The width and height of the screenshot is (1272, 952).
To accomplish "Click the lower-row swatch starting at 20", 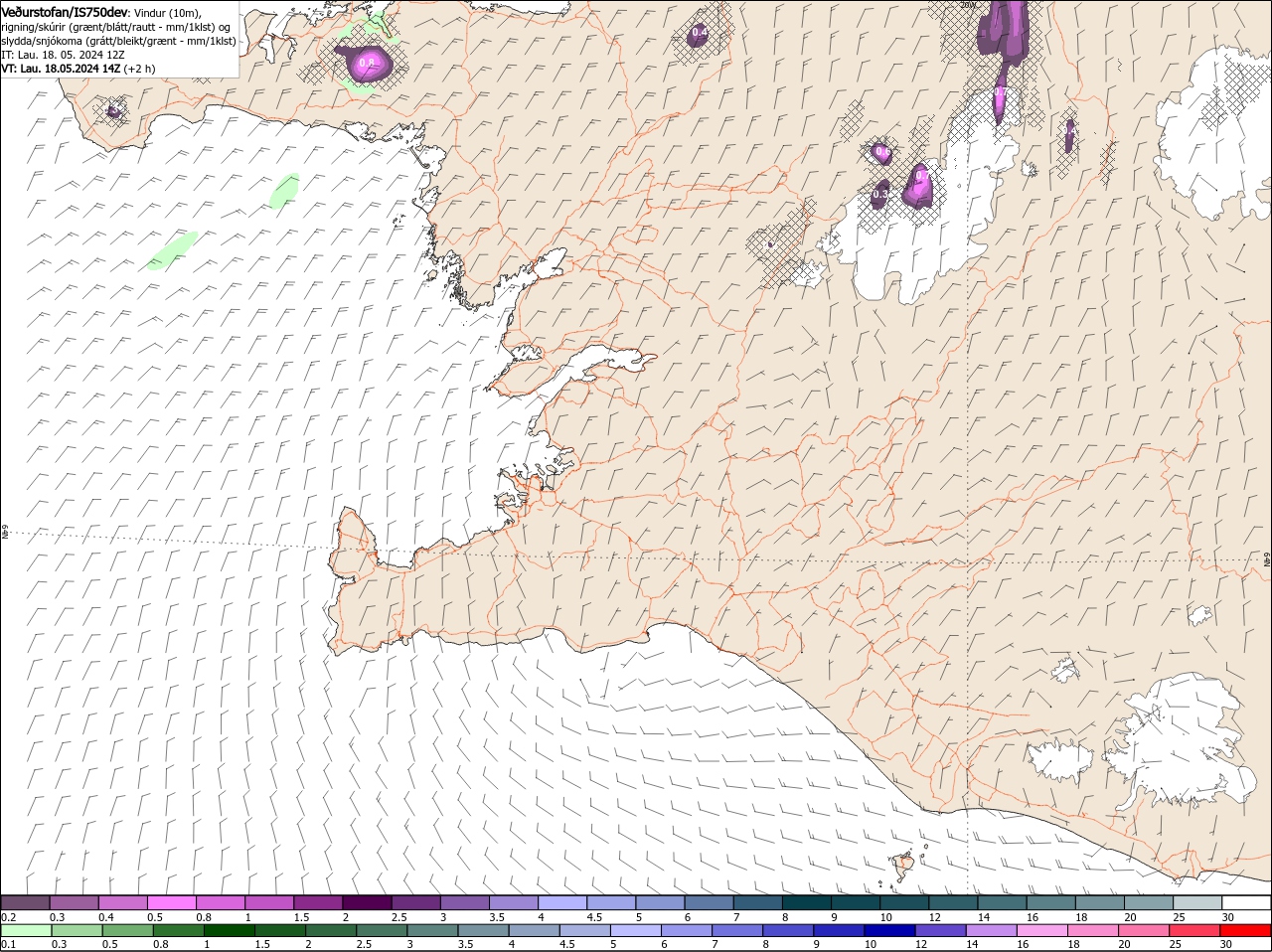I will (1144, 930).
